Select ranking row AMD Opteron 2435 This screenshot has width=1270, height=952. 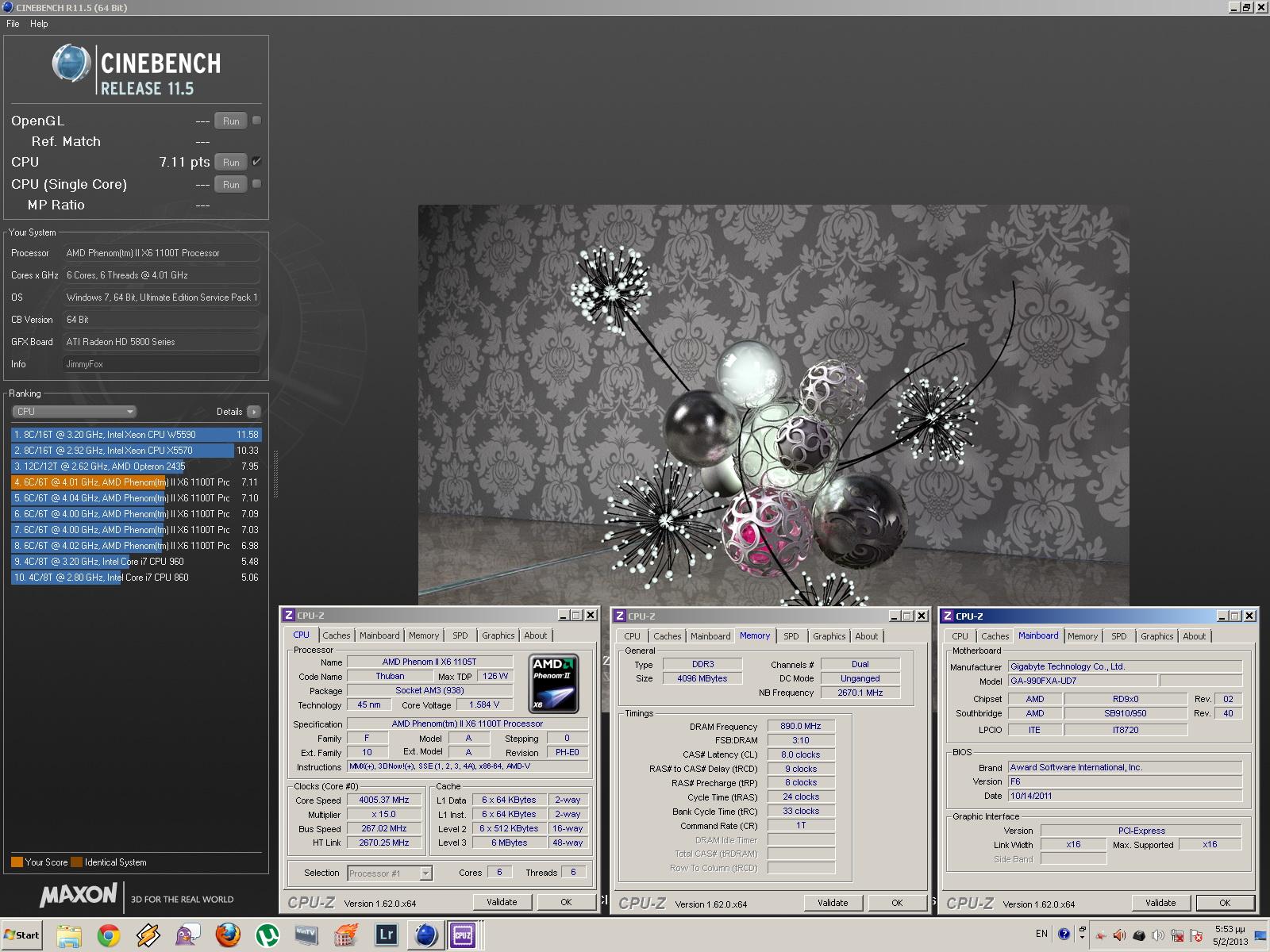coord(136,466)
